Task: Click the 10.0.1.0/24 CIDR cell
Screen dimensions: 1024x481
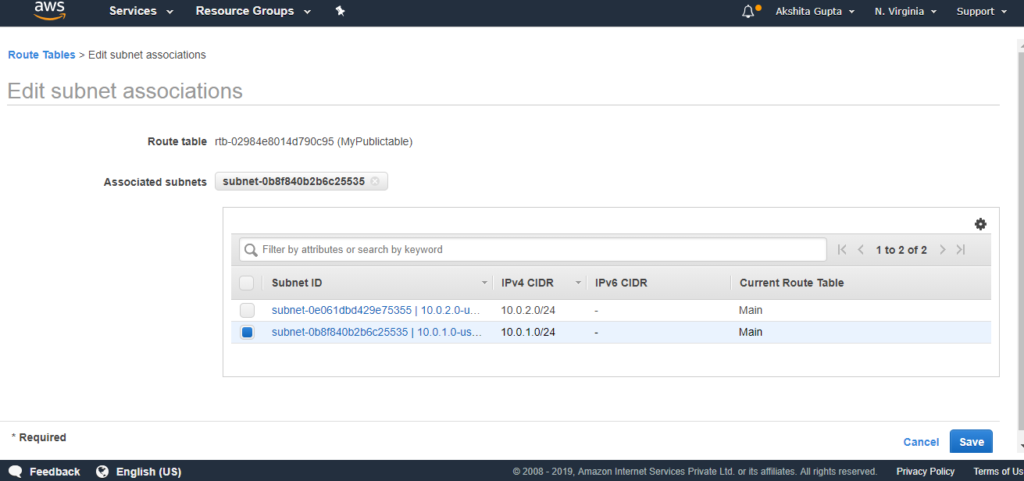Action: point(528,333)
